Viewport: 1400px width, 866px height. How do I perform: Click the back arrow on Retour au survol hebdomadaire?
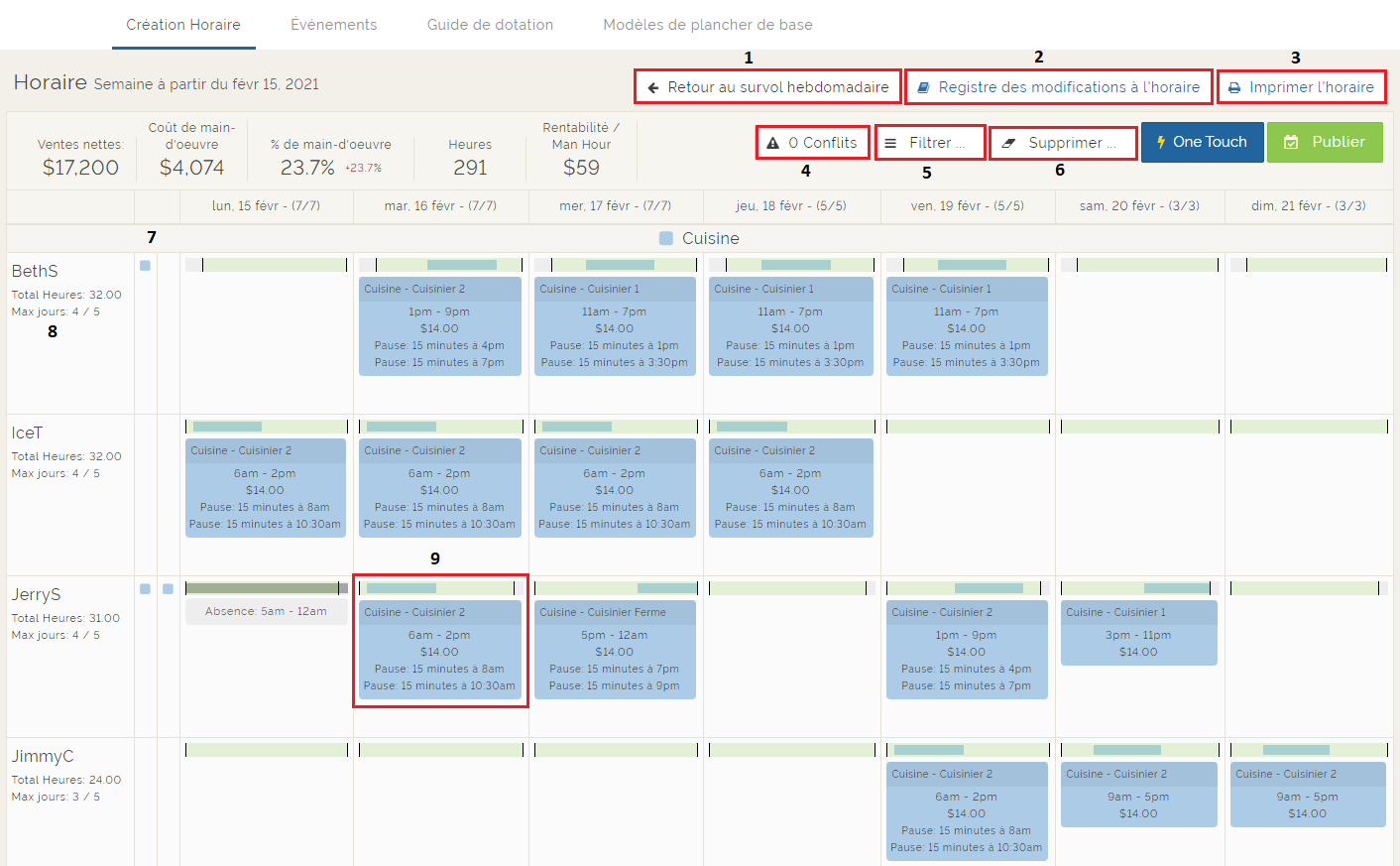click(x=651, y=87)
